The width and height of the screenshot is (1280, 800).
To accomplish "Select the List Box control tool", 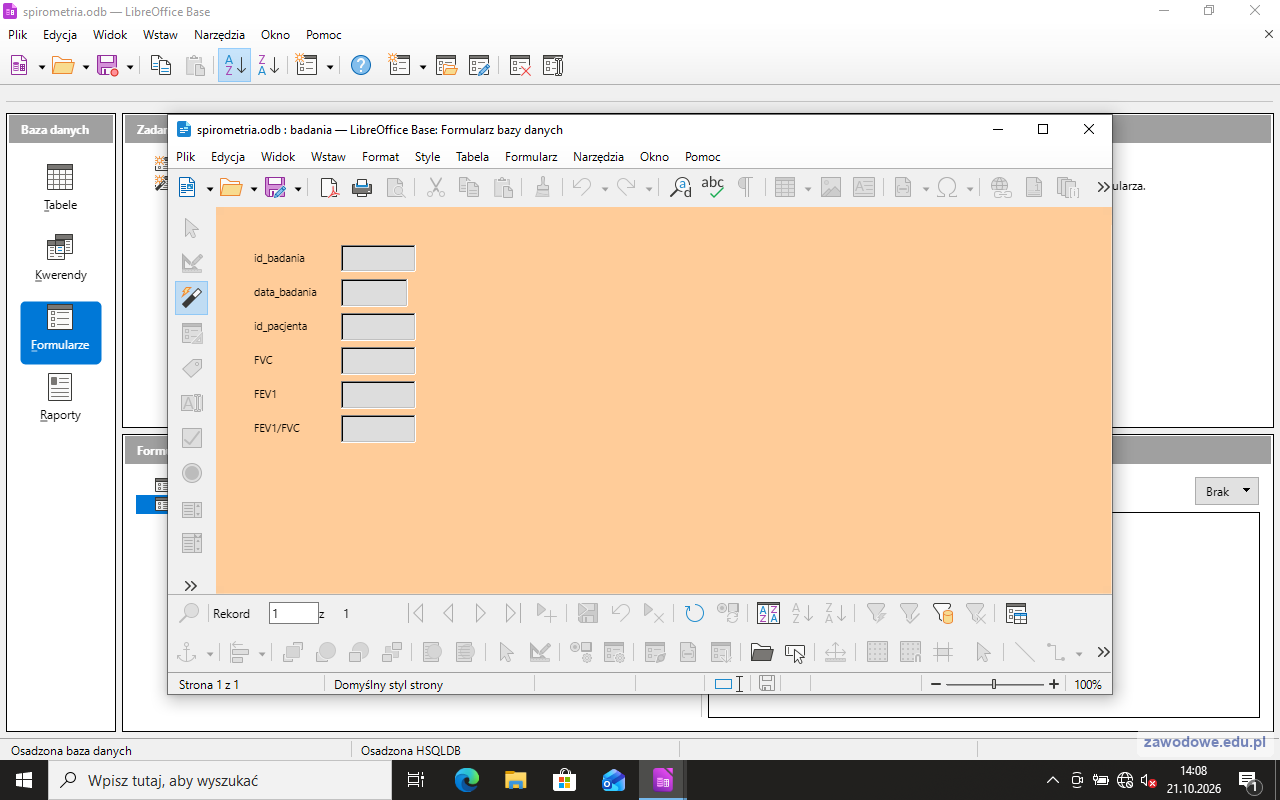I will point(192,508).
